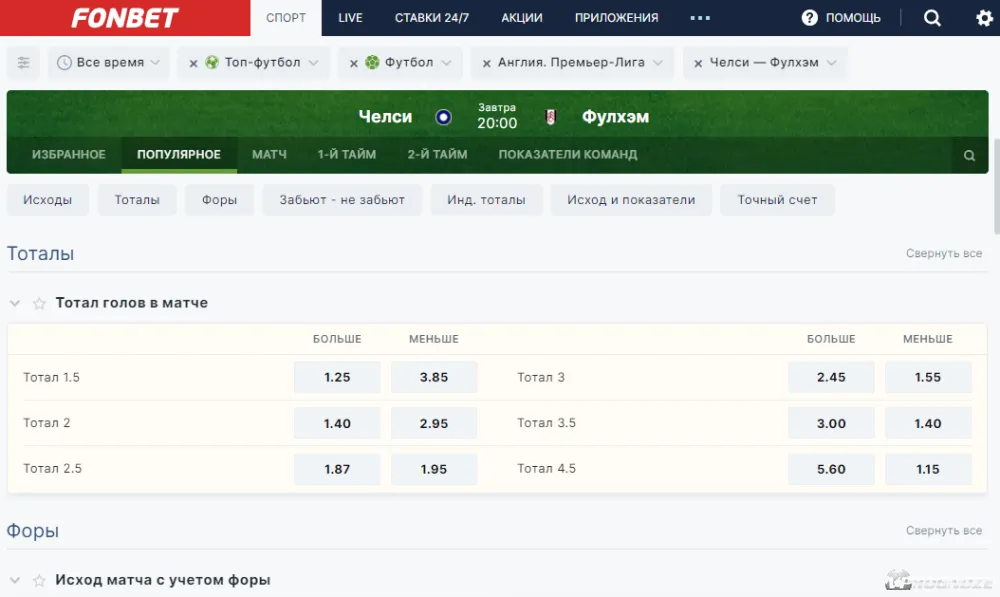
Task: Open the search icon in match tabs bar
Action: (969, 155)
